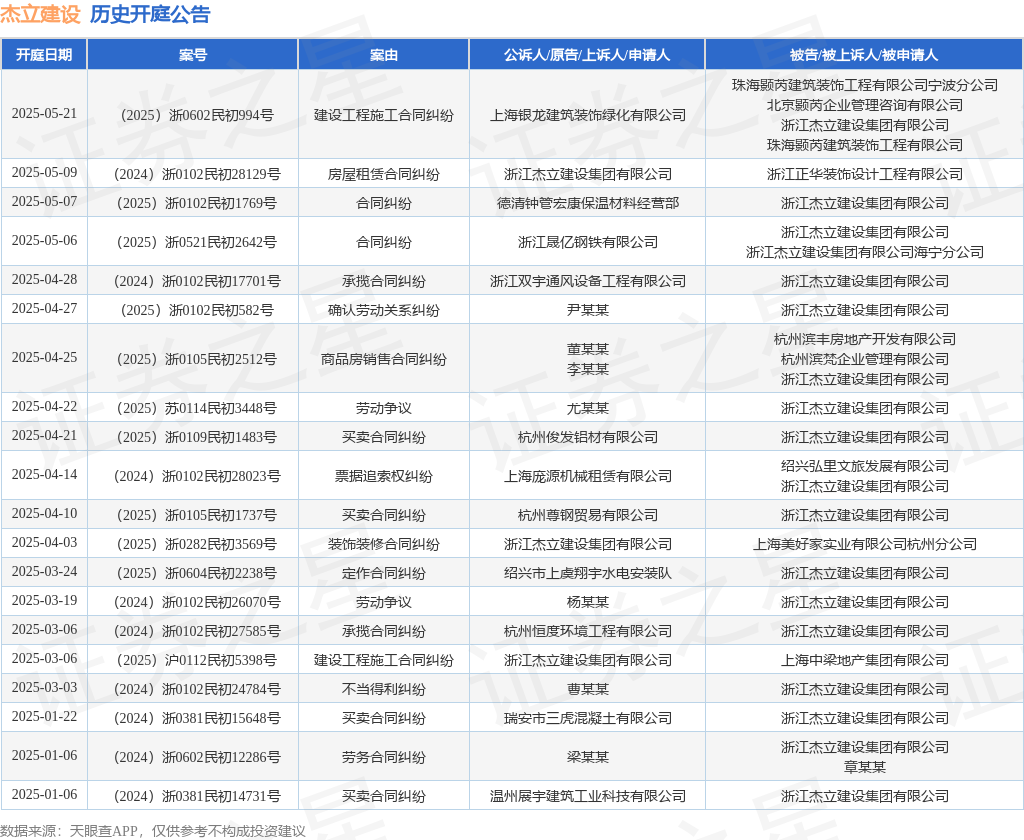This screenshot has height=840, width=1024.
Task: Click plaintiff 尤某某
Action: point(587,408)
